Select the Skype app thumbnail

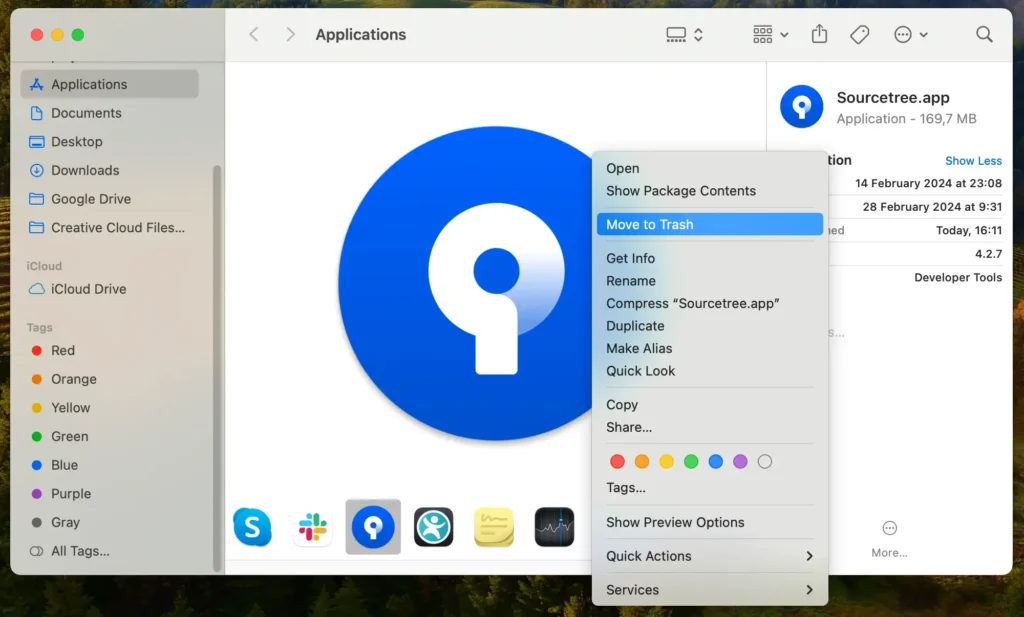click(x=252, y=526)
